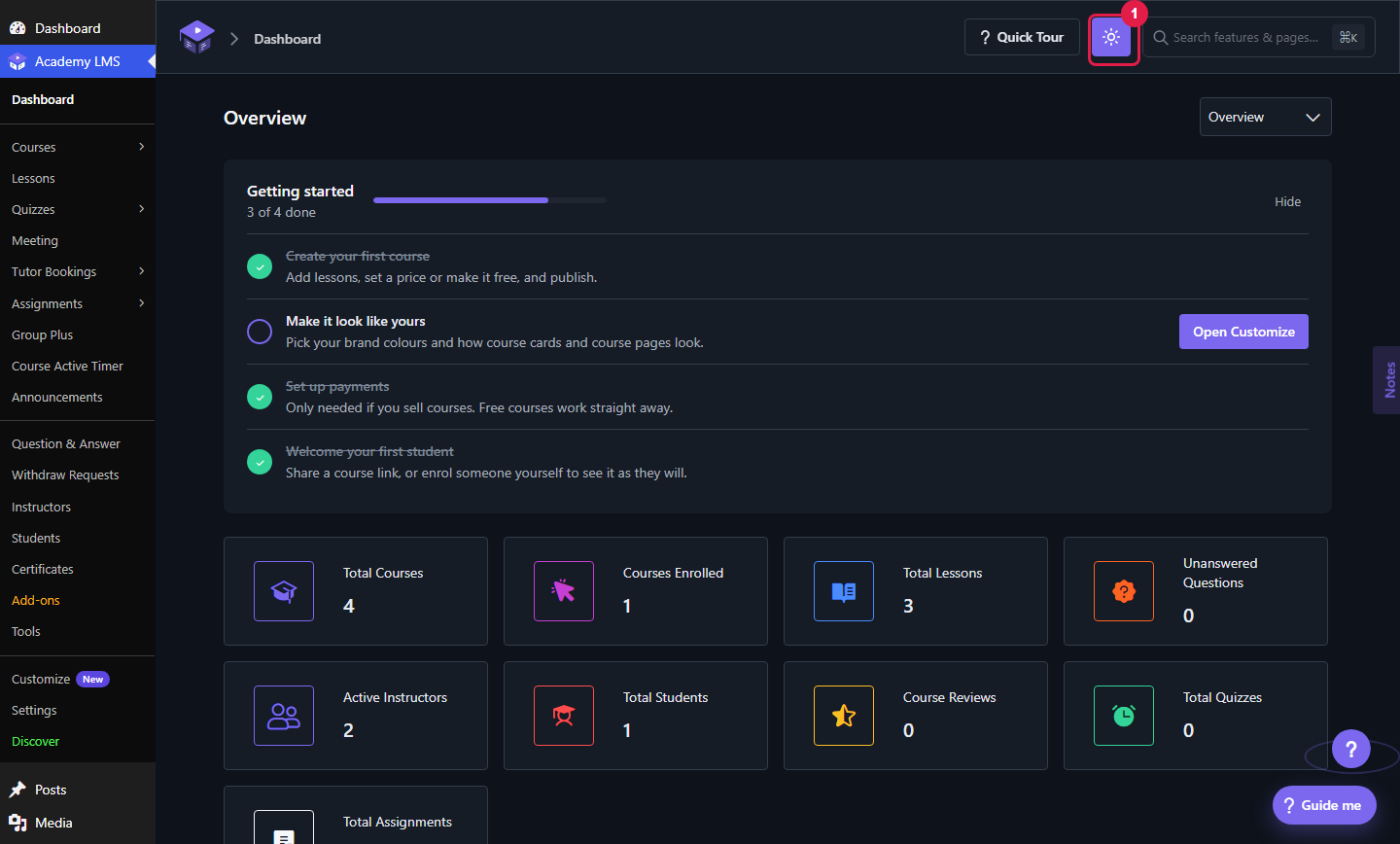Click the round purple help question-mark icon
Viewport: 1400px width, 844px height.
1351,749
